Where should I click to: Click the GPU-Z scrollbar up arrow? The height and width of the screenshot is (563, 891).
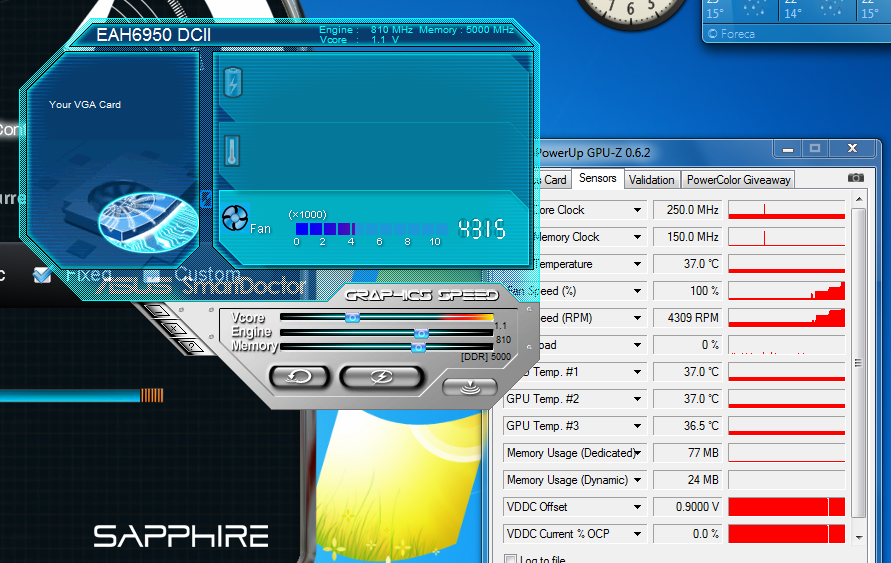pos(859,199)
